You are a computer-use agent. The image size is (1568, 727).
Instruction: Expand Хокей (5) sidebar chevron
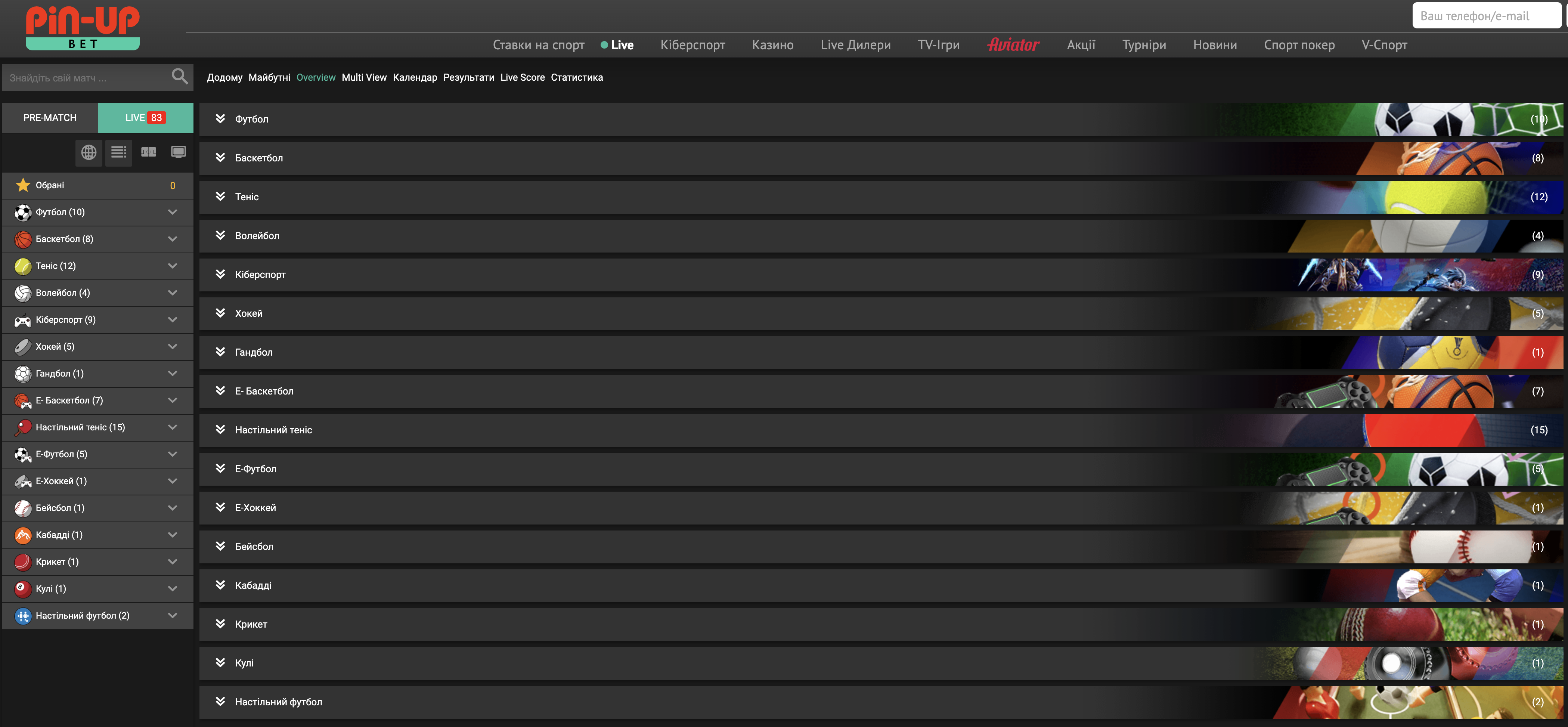click(x=172, y=346)
